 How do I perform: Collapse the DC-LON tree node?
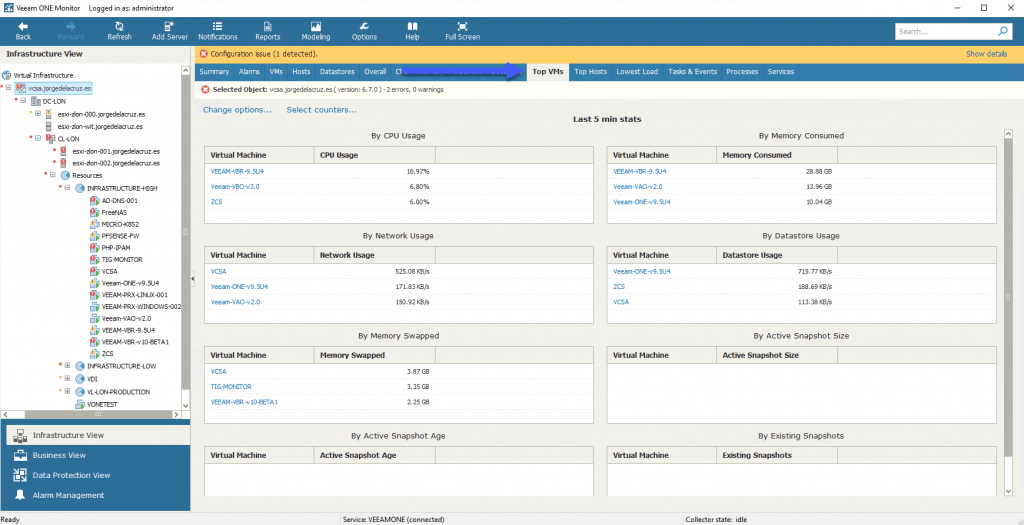[x=23, y=101]
